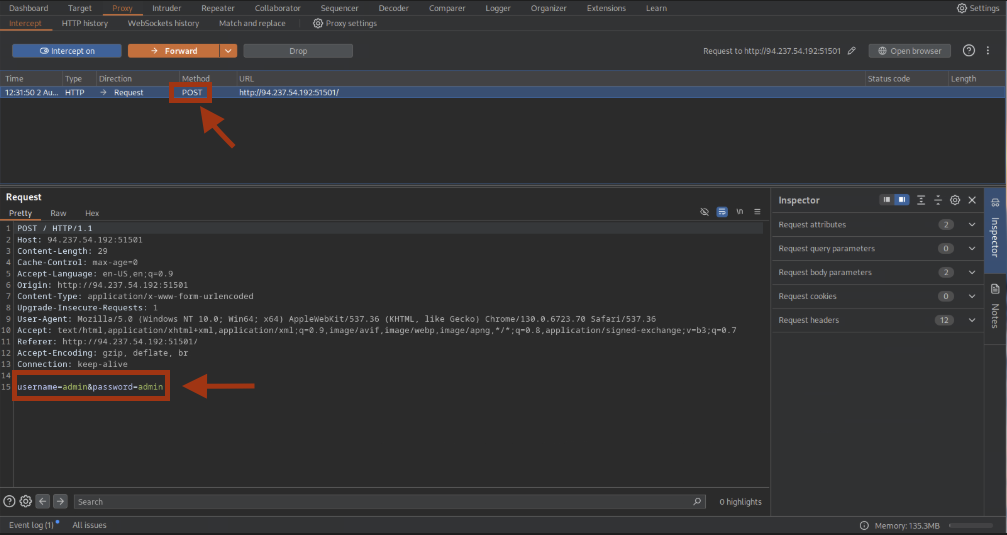Open Event log in status bar
Viewport: 1007px width, 535px height.
33,525
